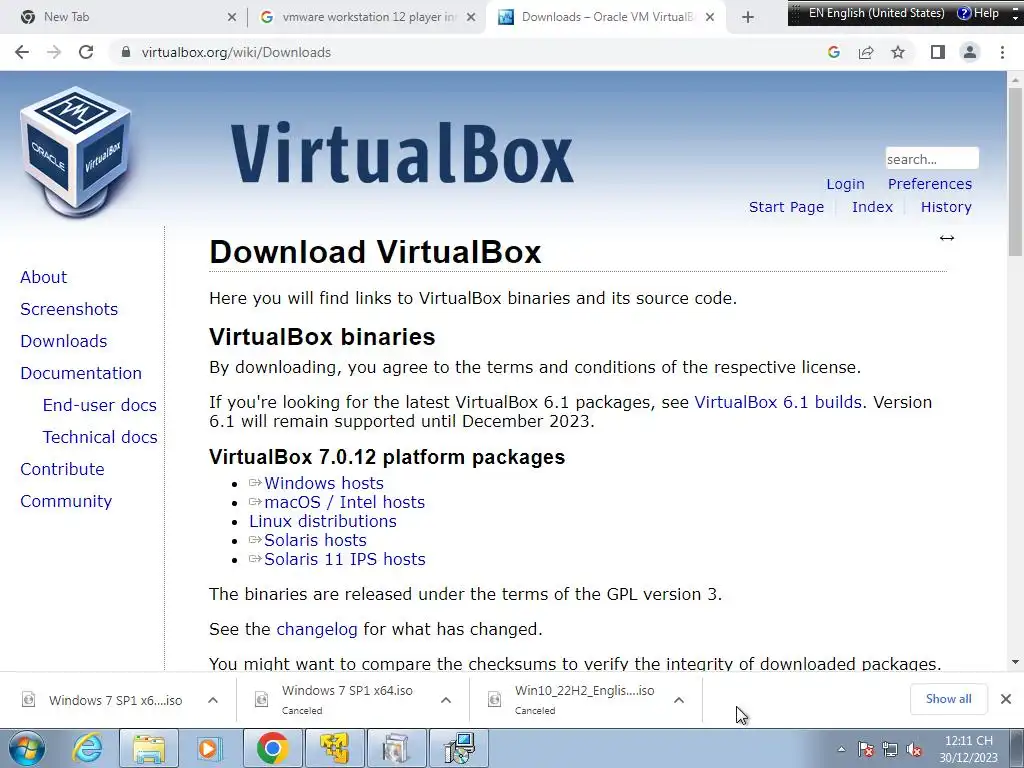Viewport: 1024px width, 768px height.
Task: Open the yellow squares app on taskbar
Action: pos(334,748)
